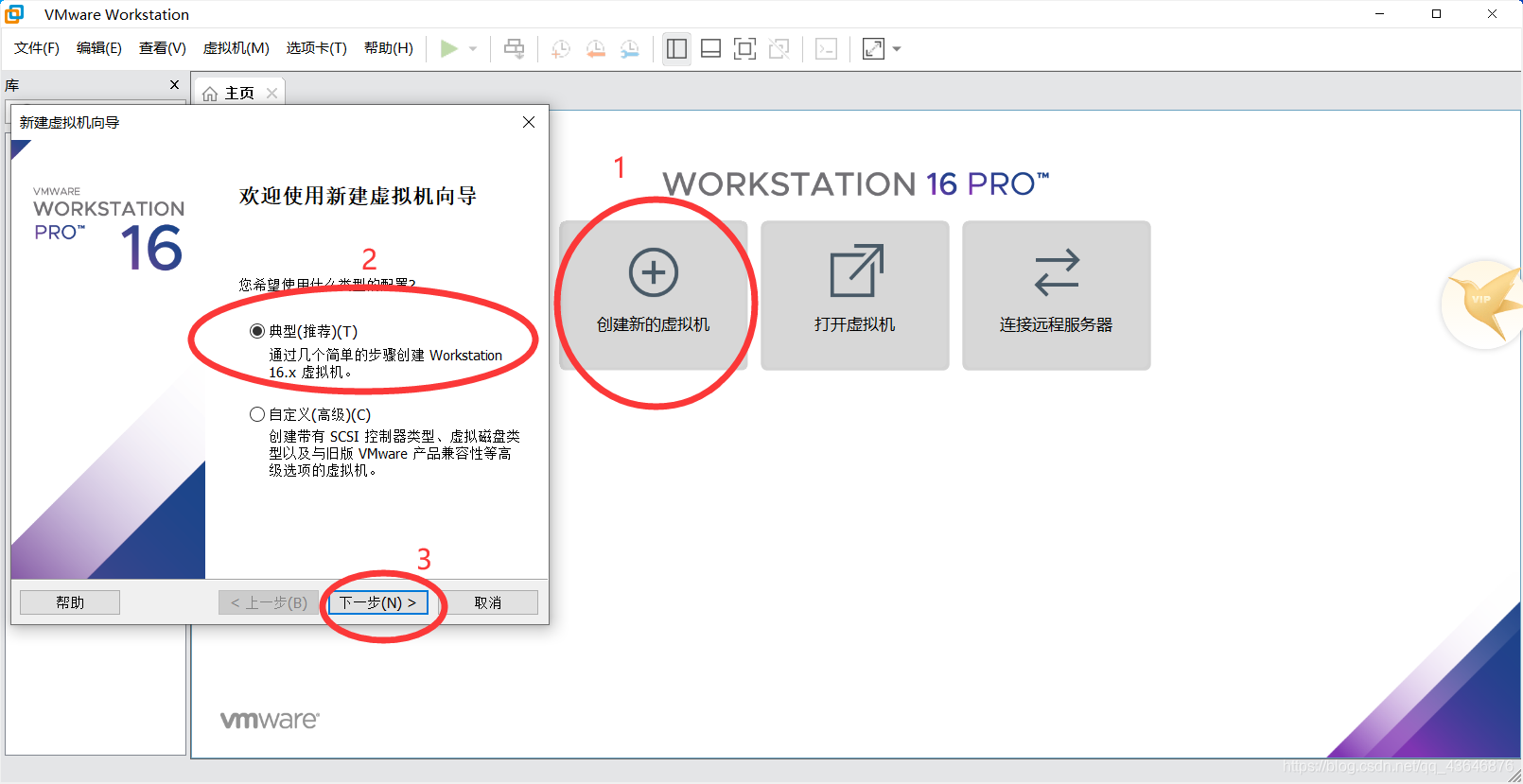Viewport: 1523px width, 784px height.
Task: Open the 帮助(H) menu
Action: 389,48
